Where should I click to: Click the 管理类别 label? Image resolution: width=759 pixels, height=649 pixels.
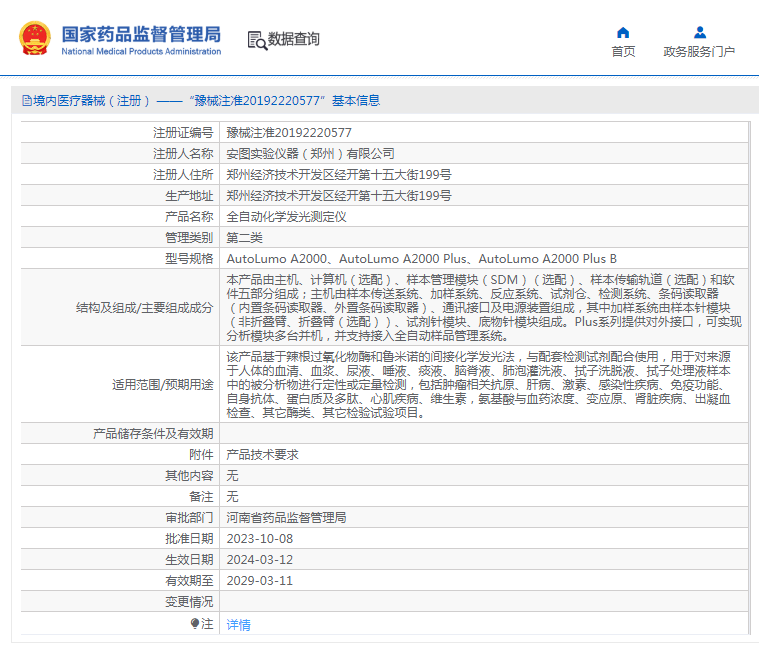point(189,238)
